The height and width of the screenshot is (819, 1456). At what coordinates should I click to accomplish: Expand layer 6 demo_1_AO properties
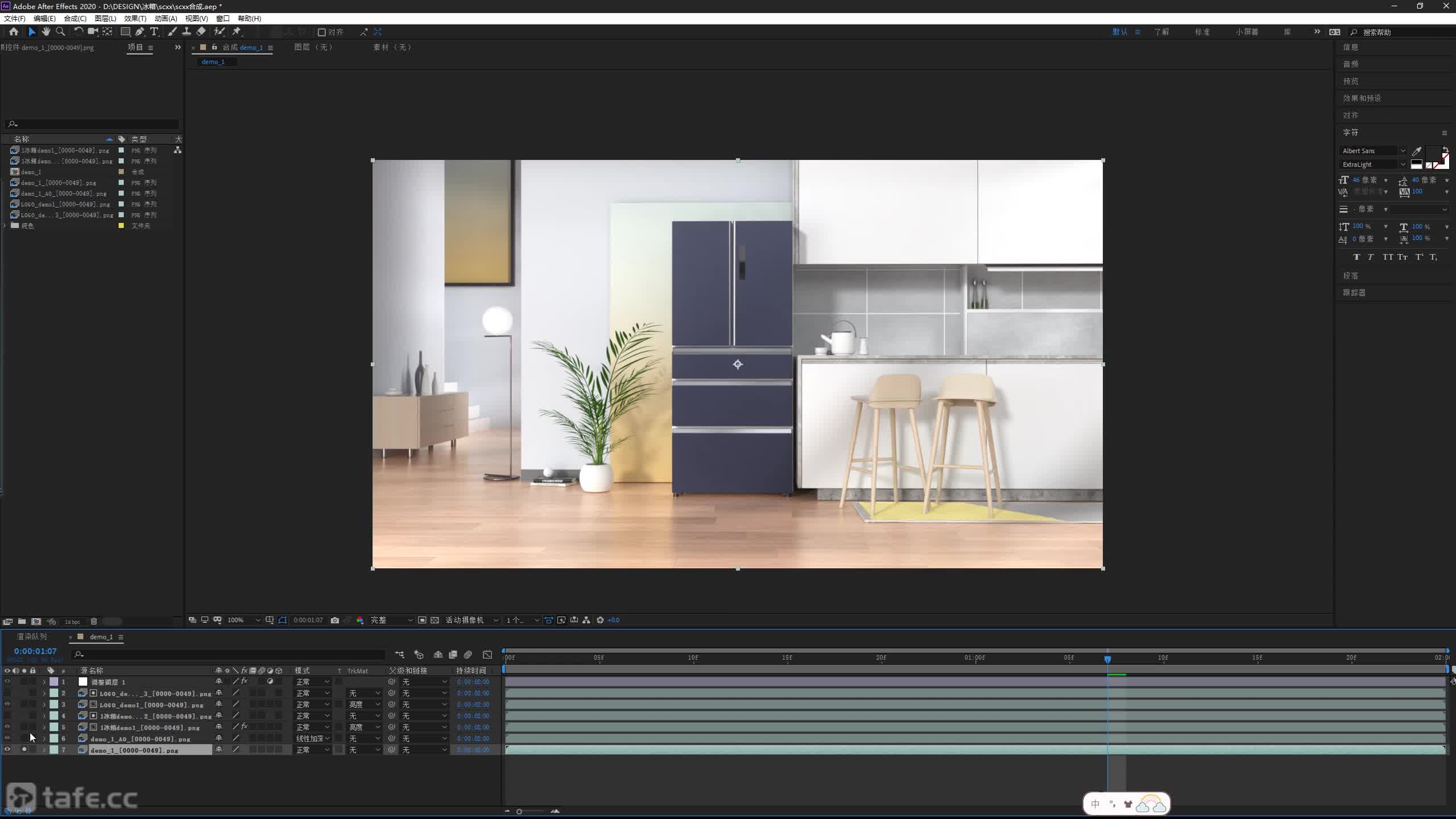(44, 739)
